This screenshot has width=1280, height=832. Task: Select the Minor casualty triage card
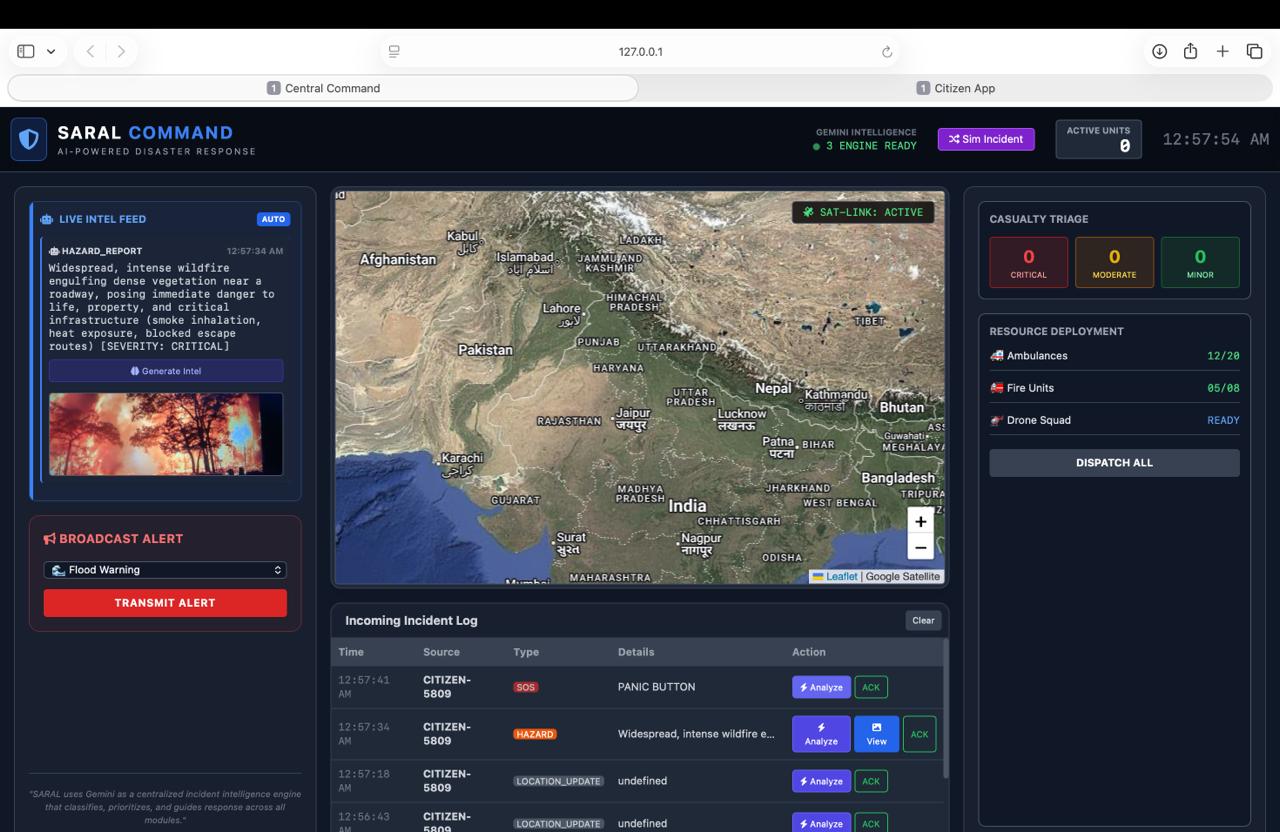click(x=1200, y=263)
